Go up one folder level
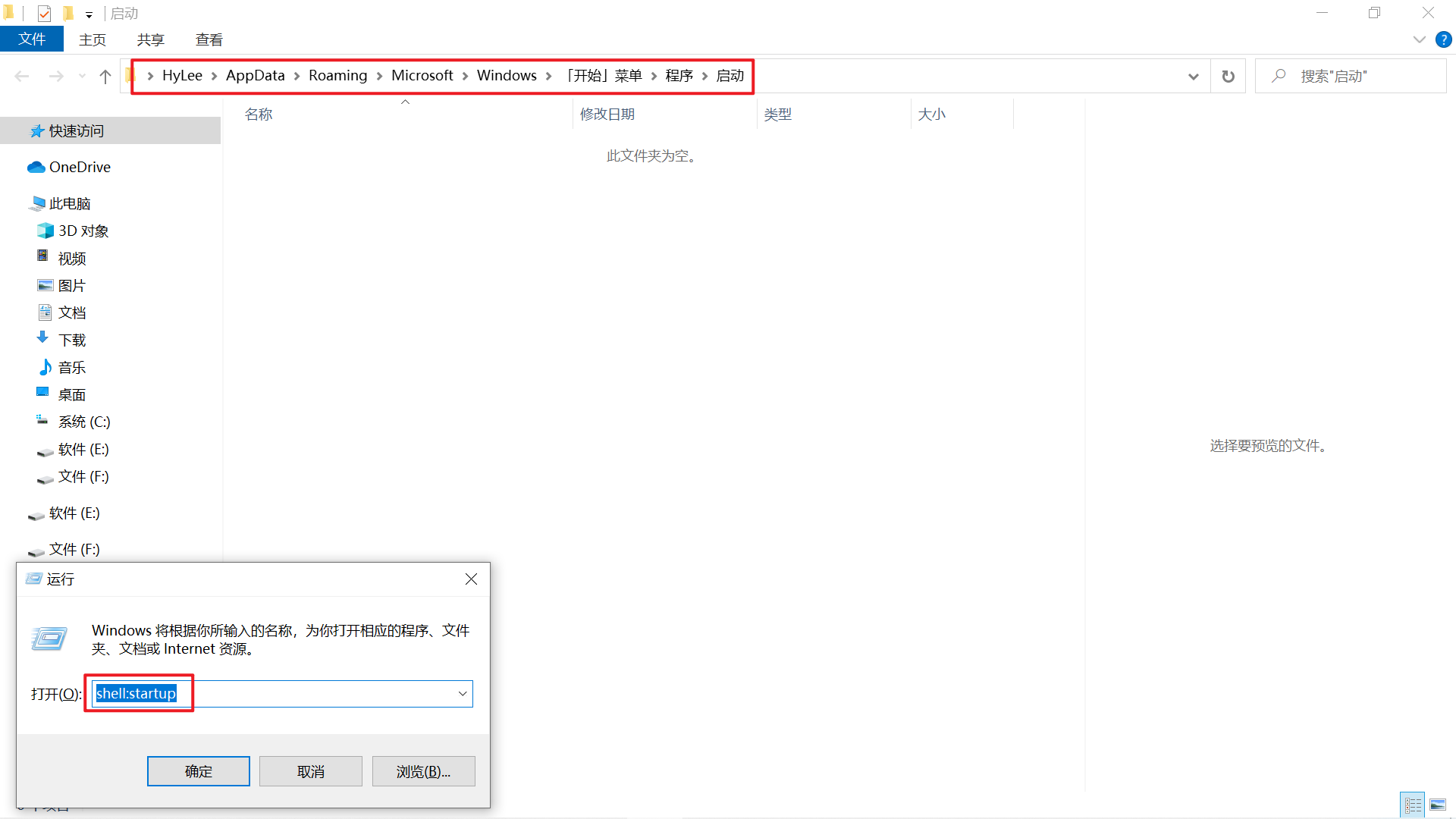Screen dimensions: 1456x819 (x=105, y=76)
